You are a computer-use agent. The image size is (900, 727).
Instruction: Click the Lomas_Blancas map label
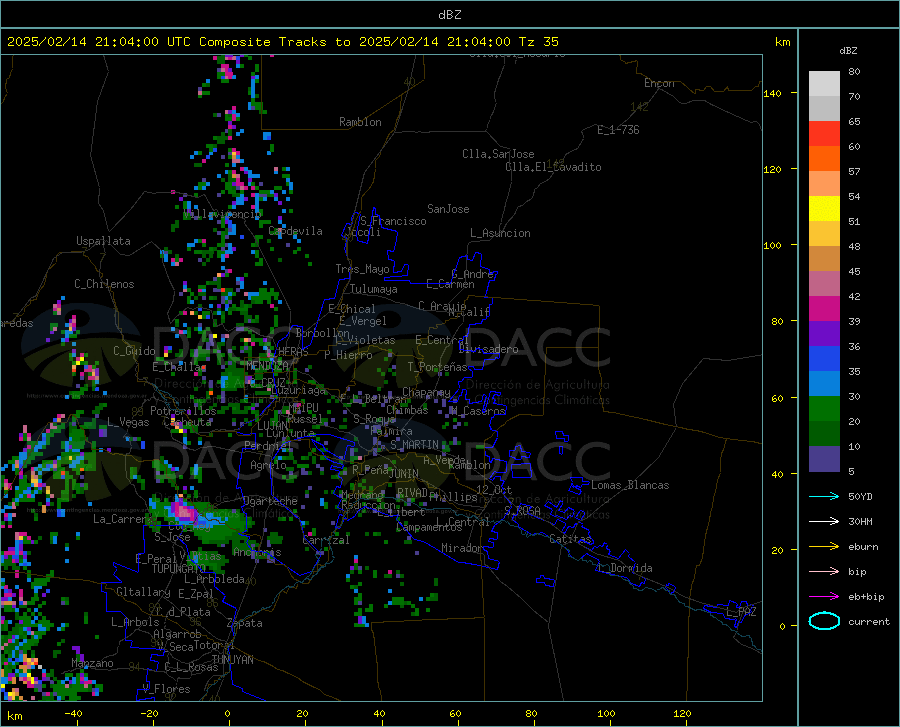coord(630,485)
